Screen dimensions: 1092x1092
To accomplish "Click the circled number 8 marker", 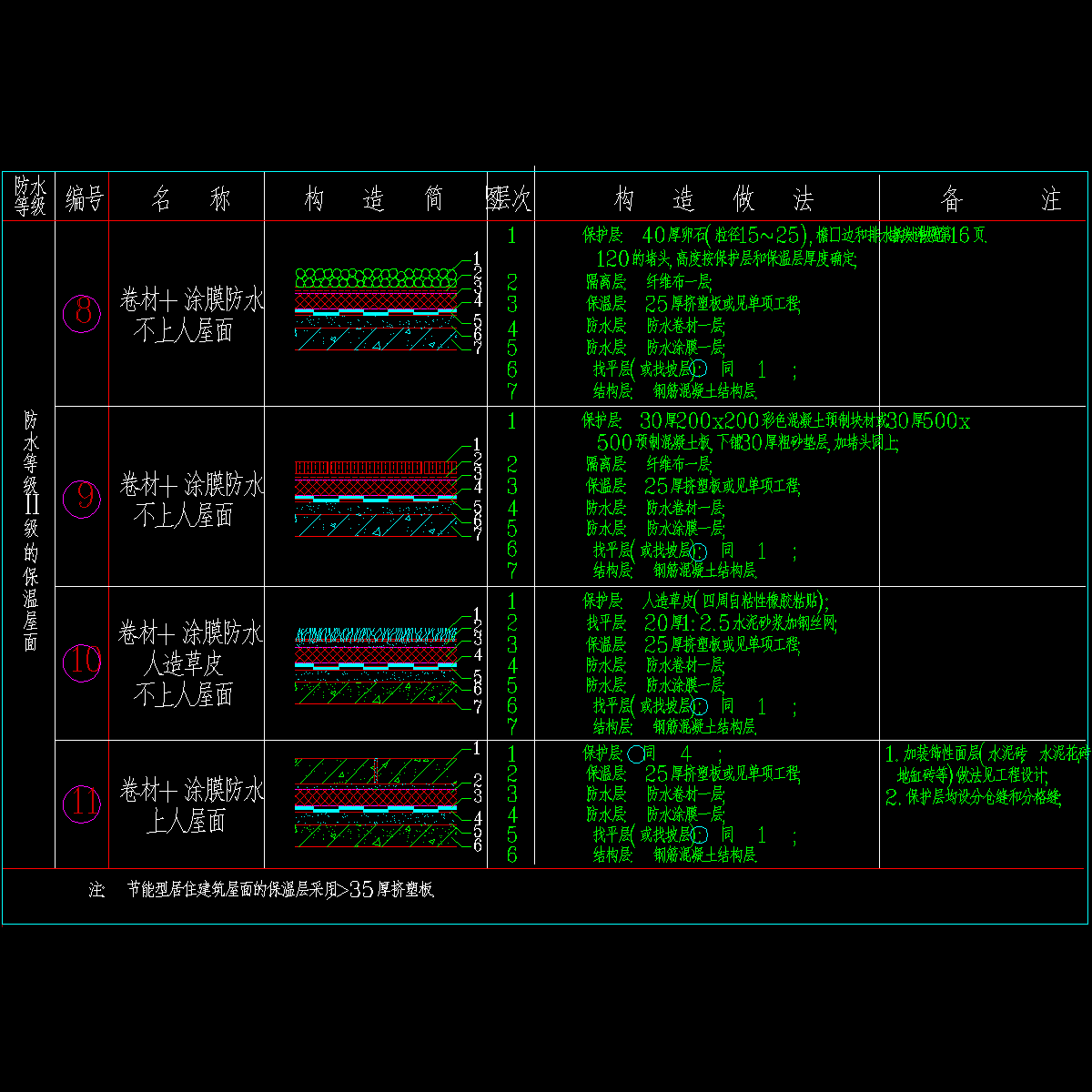I will tap(82, 314).
